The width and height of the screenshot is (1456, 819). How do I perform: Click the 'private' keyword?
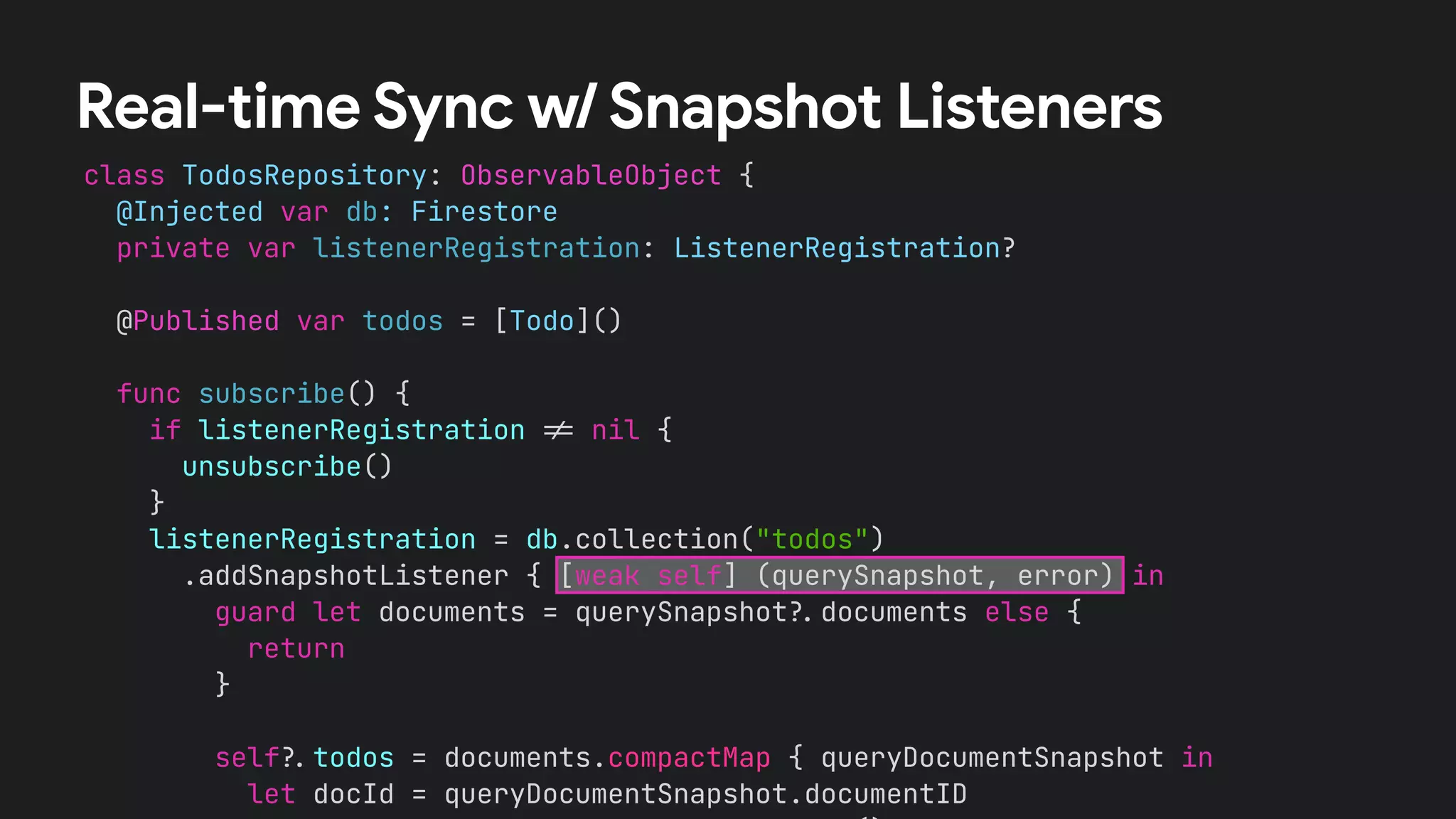point(173,248)
